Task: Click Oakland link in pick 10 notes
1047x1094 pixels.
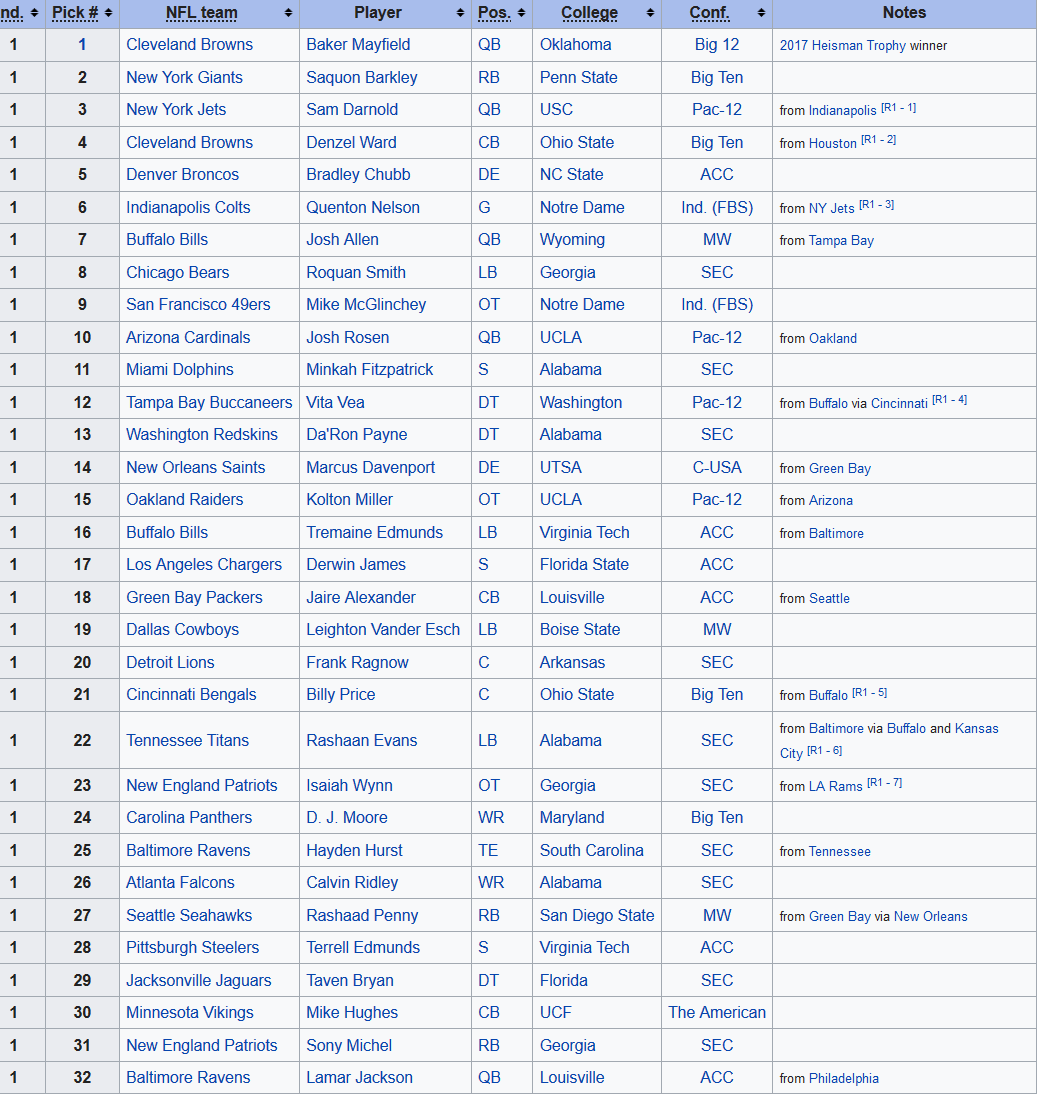Action: [833, 338]
